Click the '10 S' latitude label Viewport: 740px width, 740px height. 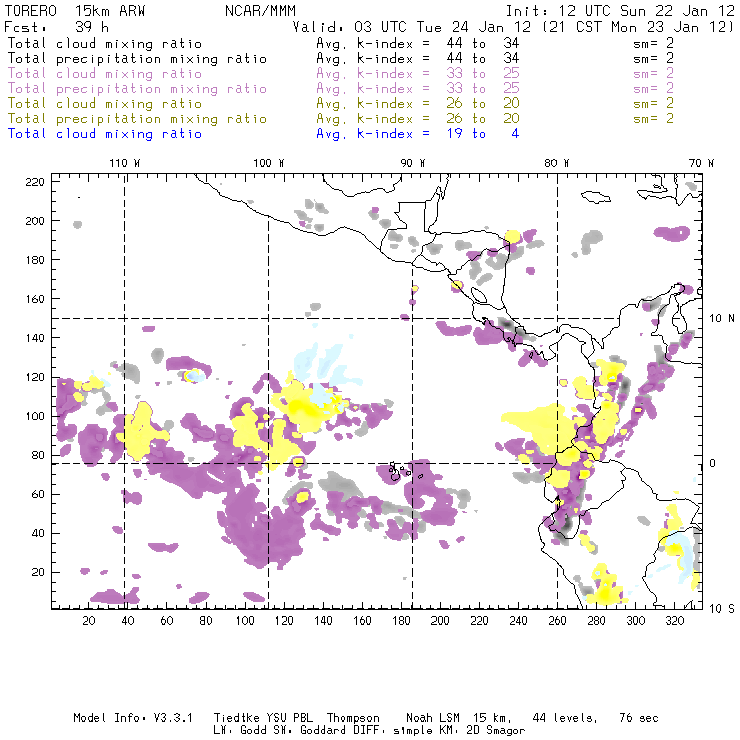(722, 609)
